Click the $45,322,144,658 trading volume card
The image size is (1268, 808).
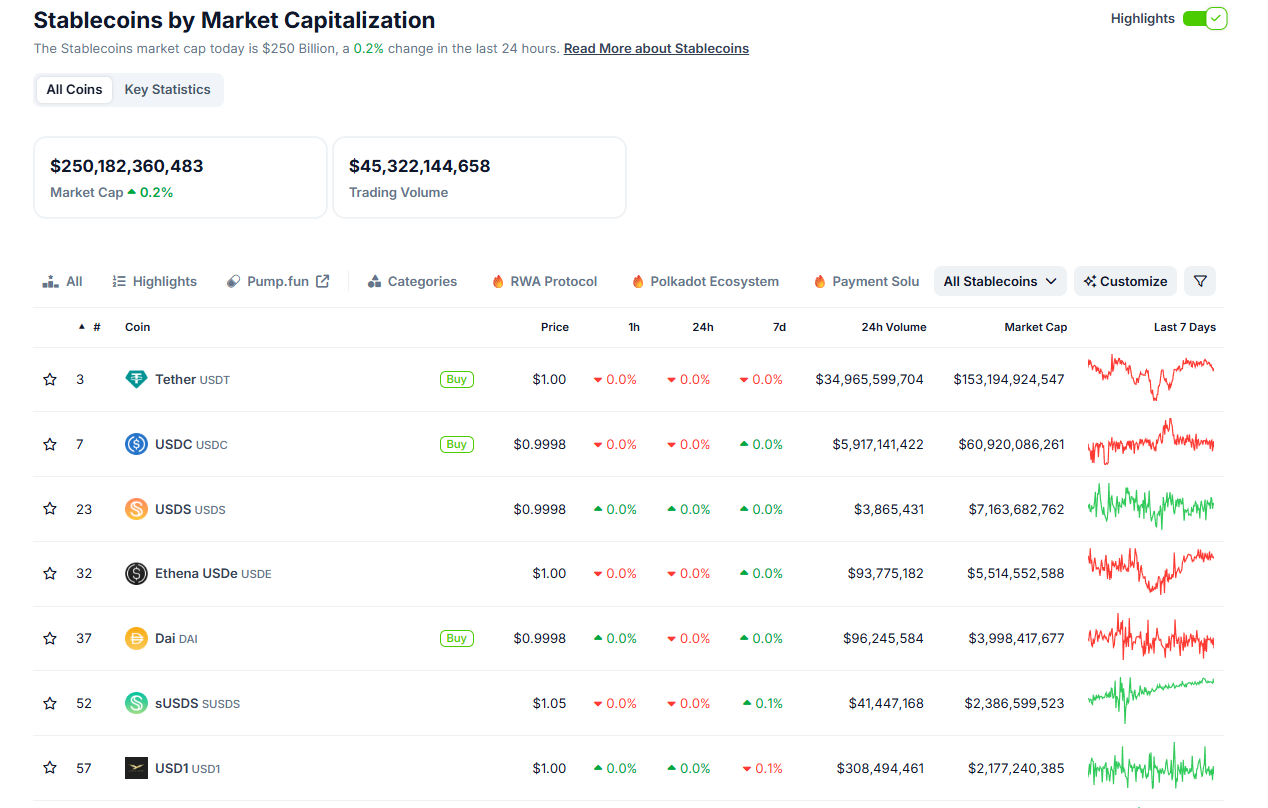480,177
